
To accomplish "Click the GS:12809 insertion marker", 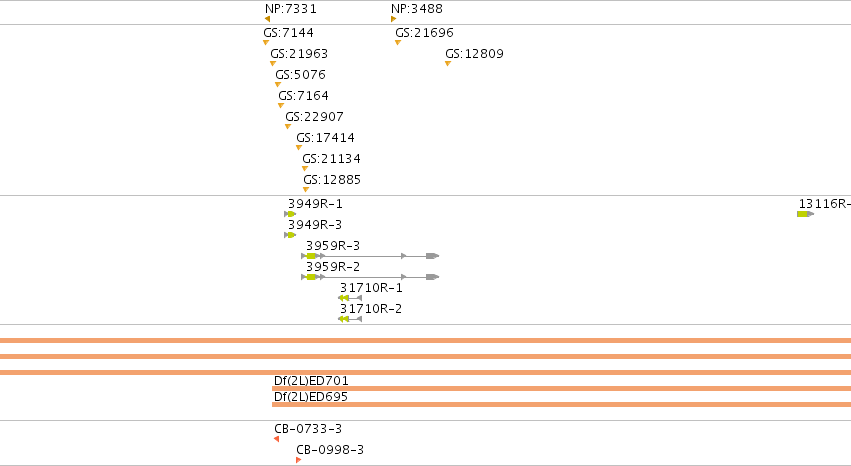I will point(448,63).
